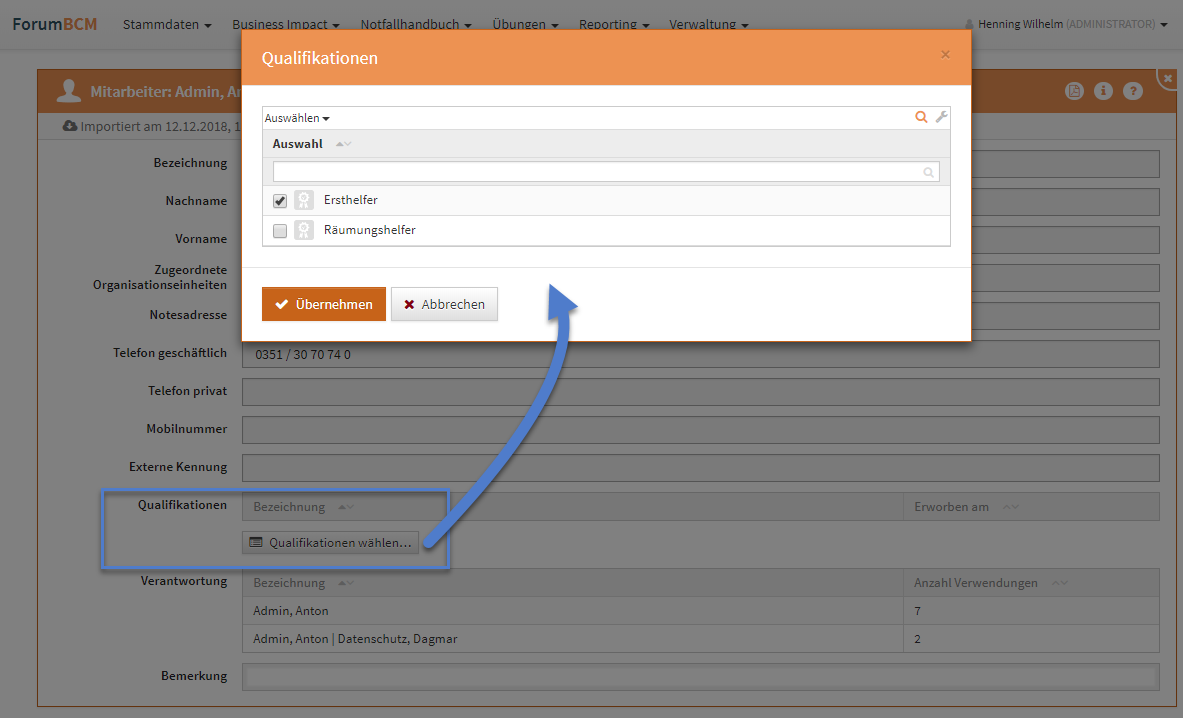Screen dimensions: 1183x718
Task: Click the Übernehmen button
Action: click(323, 305)
